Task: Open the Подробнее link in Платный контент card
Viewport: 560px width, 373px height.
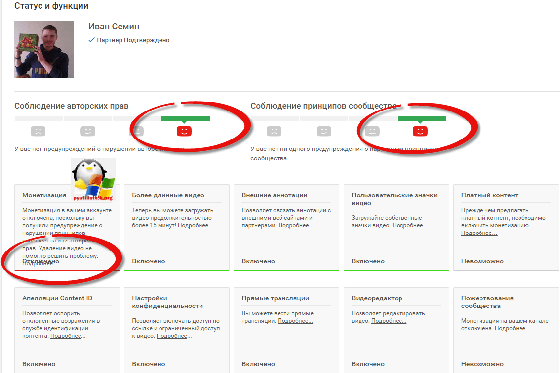Action: [x=479, y=233]
